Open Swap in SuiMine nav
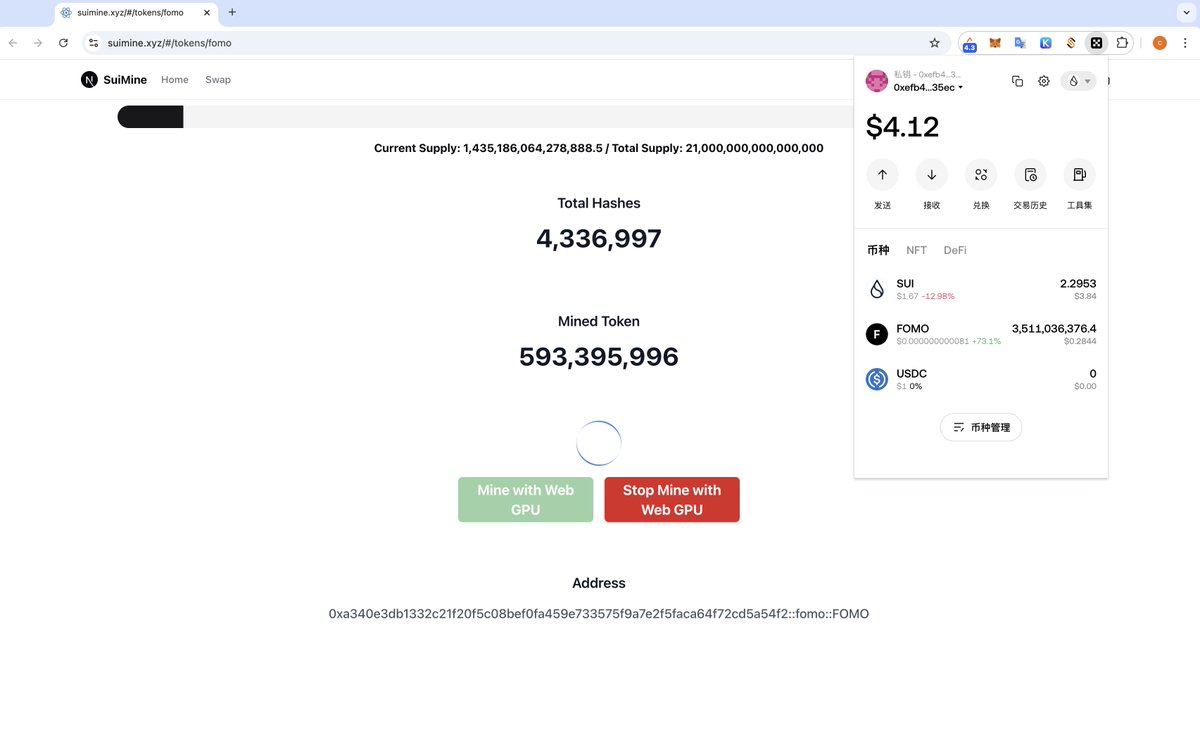This screenshot has height=743, width=1200. point(218,80)
